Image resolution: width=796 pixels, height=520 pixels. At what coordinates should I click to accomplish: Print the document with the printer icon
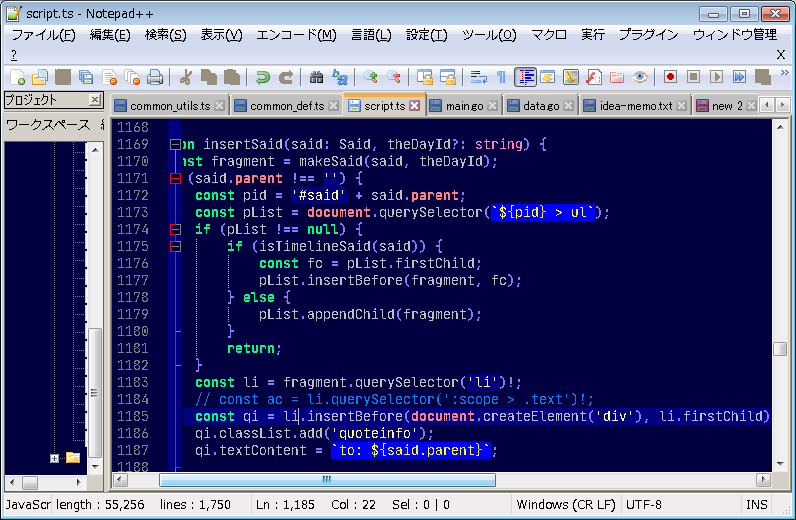(155, 77)
